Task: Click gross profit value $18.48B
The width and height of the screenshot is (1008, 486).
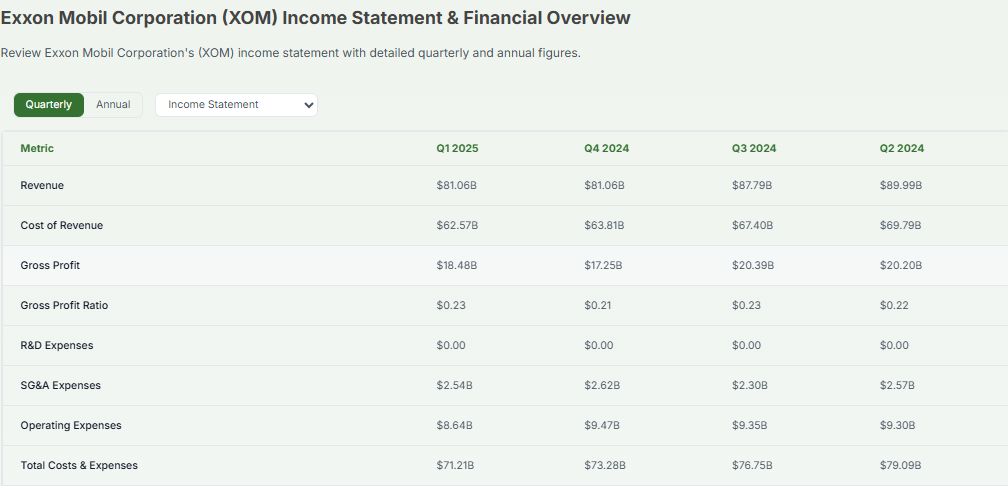Action: tap(456, 265)
